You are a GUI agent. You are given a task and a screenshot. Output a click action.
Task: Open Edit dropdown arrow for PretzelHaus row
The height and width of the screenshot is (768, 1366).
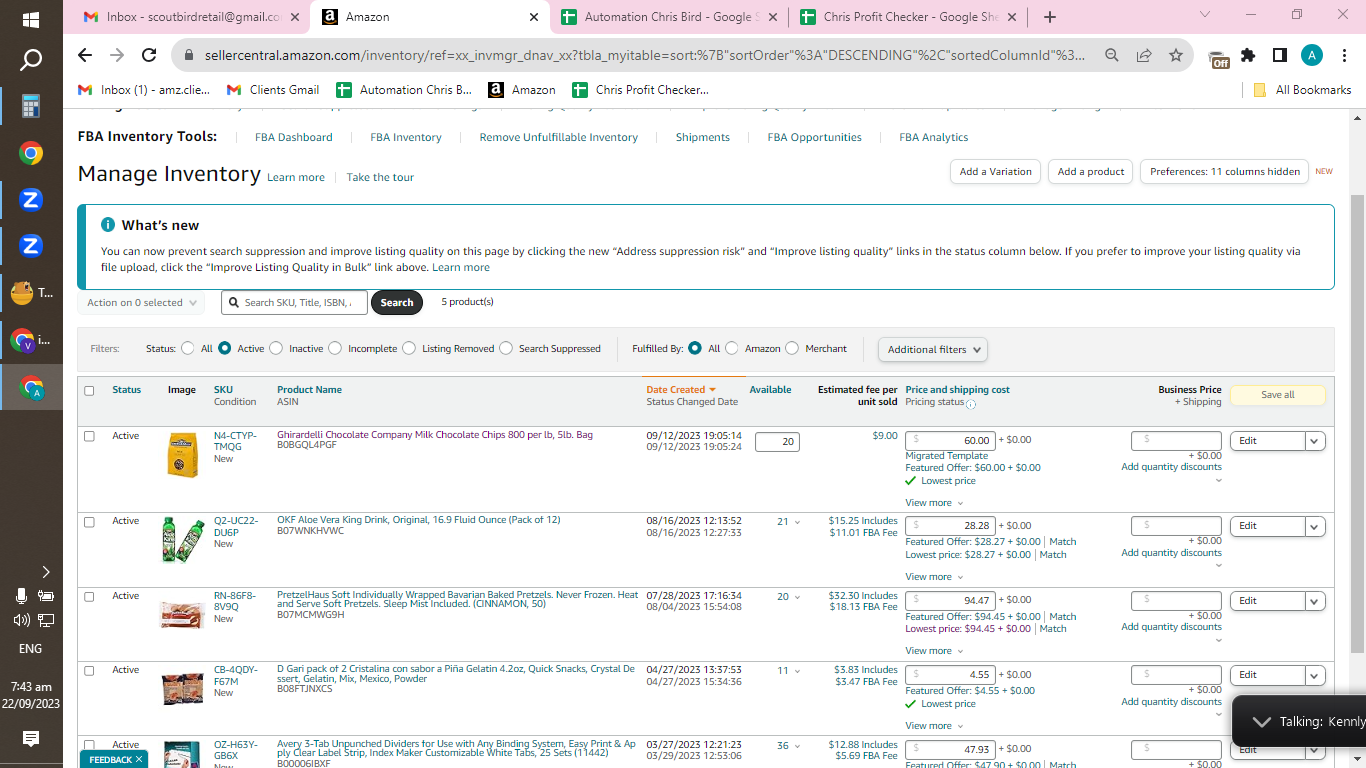point(1315,601)
